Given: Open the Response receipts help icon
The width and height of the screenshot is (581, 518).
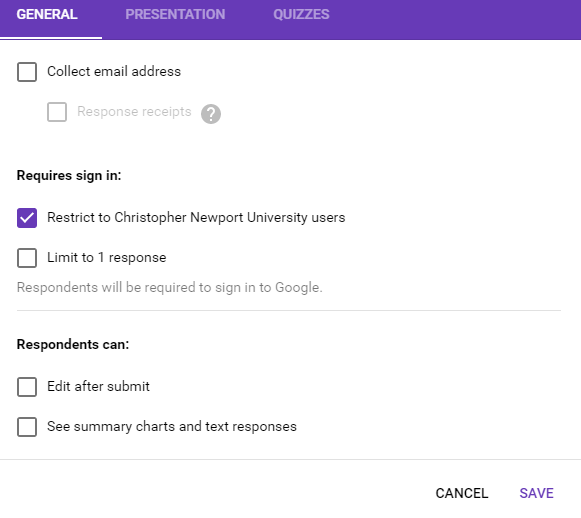Looking at the screenshot, I should coord(211,114).
